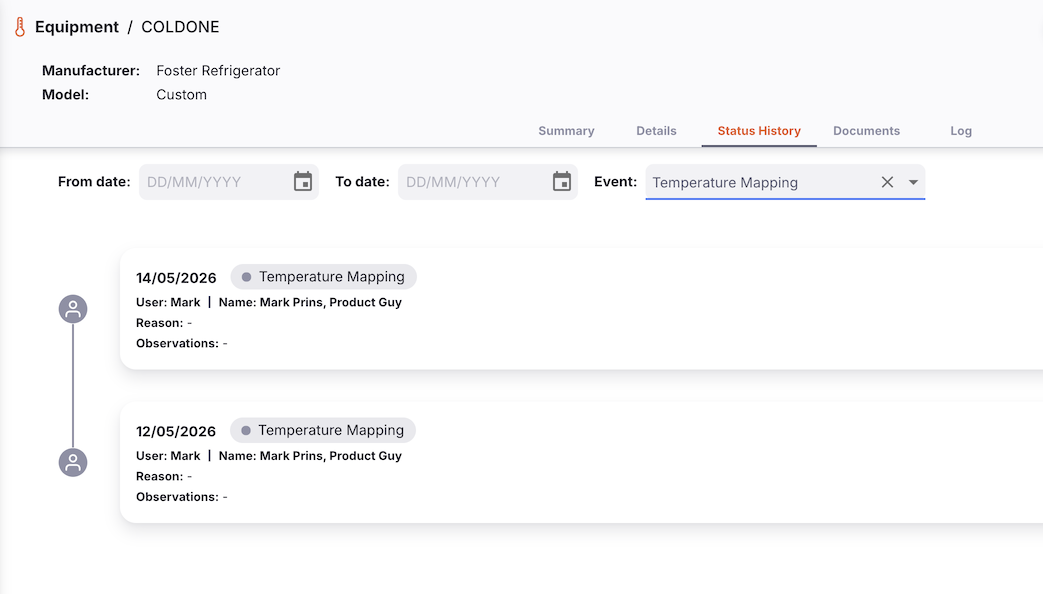The height and width of the screenshot is (594, 1043).
Task: Select the Status History tab
Action: [759, 131]
